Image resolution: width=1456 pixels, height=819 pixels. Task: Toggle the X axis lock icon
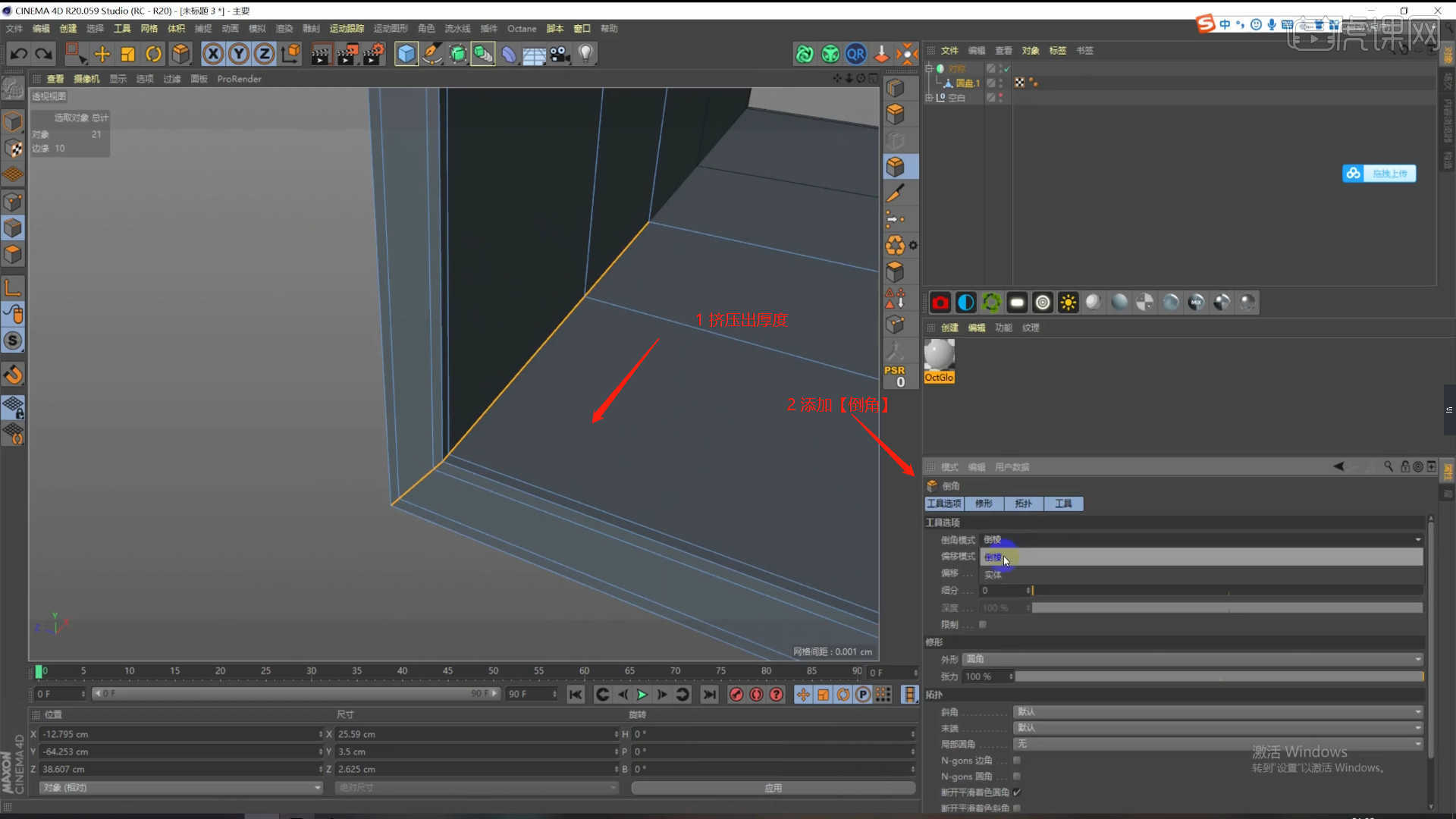213,54
